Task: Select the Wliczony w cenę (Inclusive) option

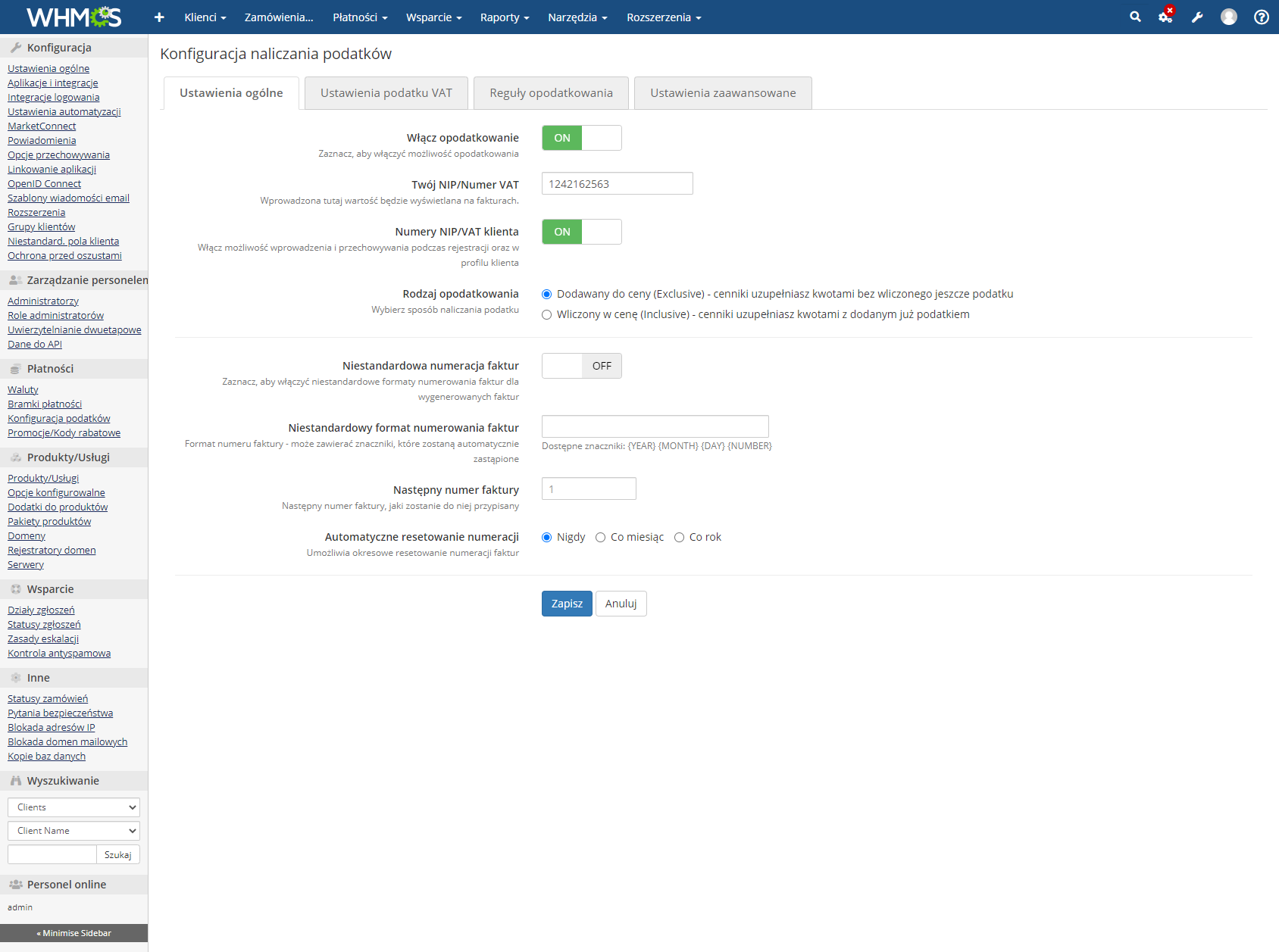Action: point(546,314)
